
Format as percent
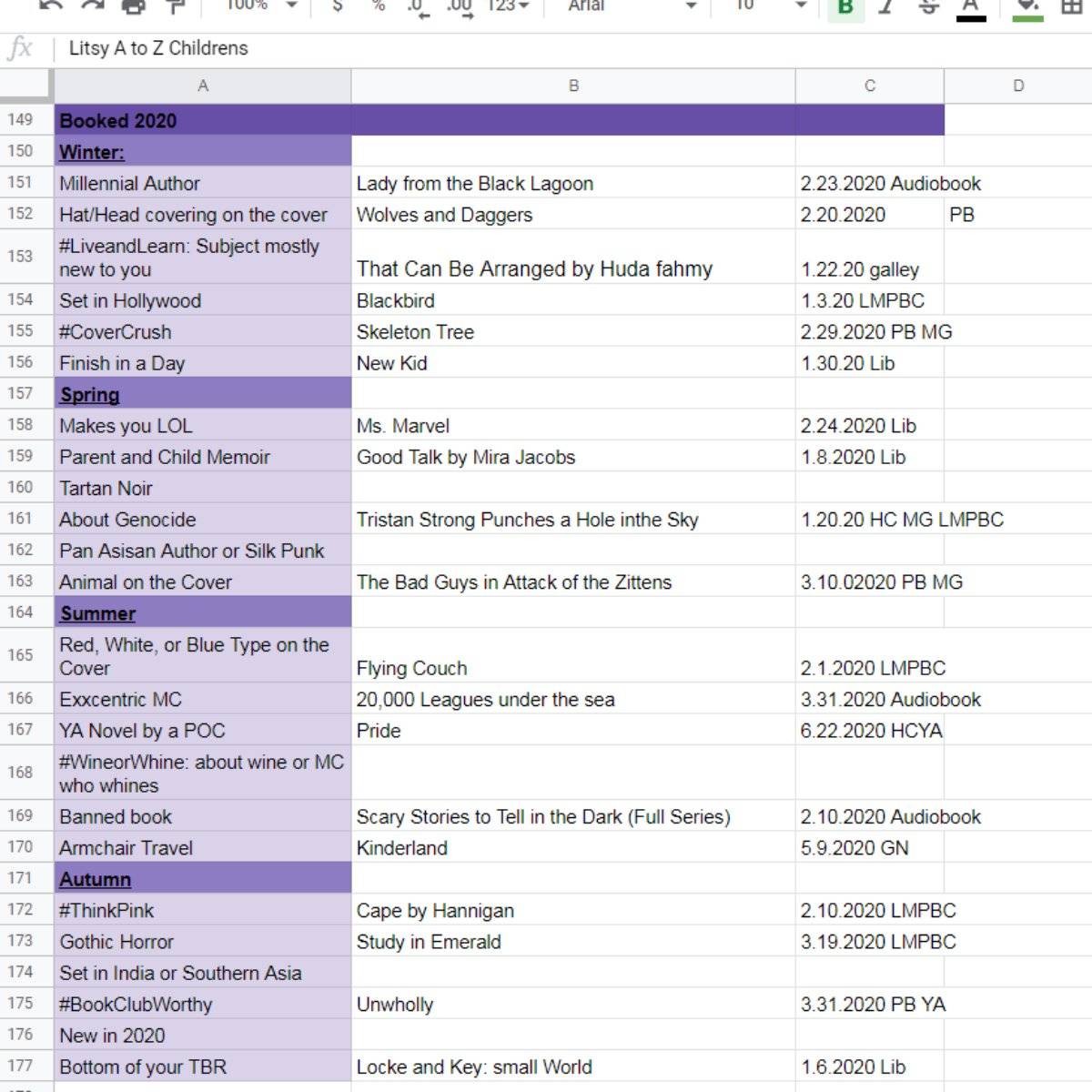click(x=378, y=5)
